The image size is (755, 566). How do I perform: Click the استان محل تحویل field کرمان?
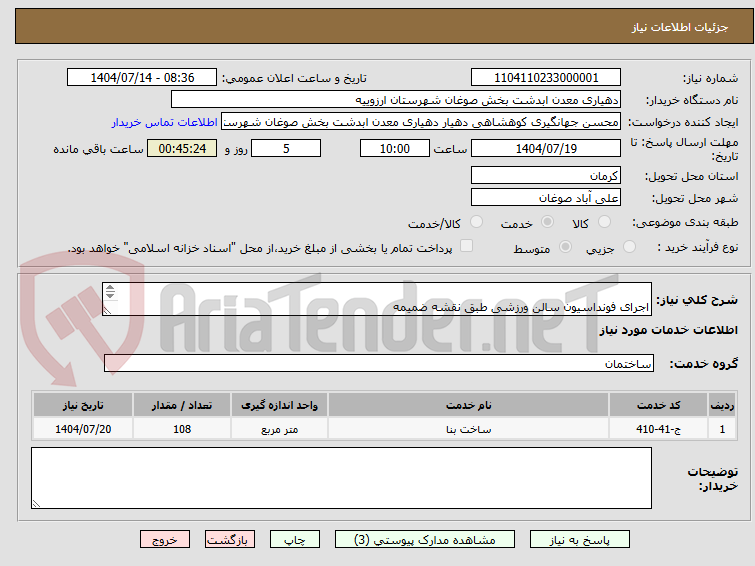[546, 175]
